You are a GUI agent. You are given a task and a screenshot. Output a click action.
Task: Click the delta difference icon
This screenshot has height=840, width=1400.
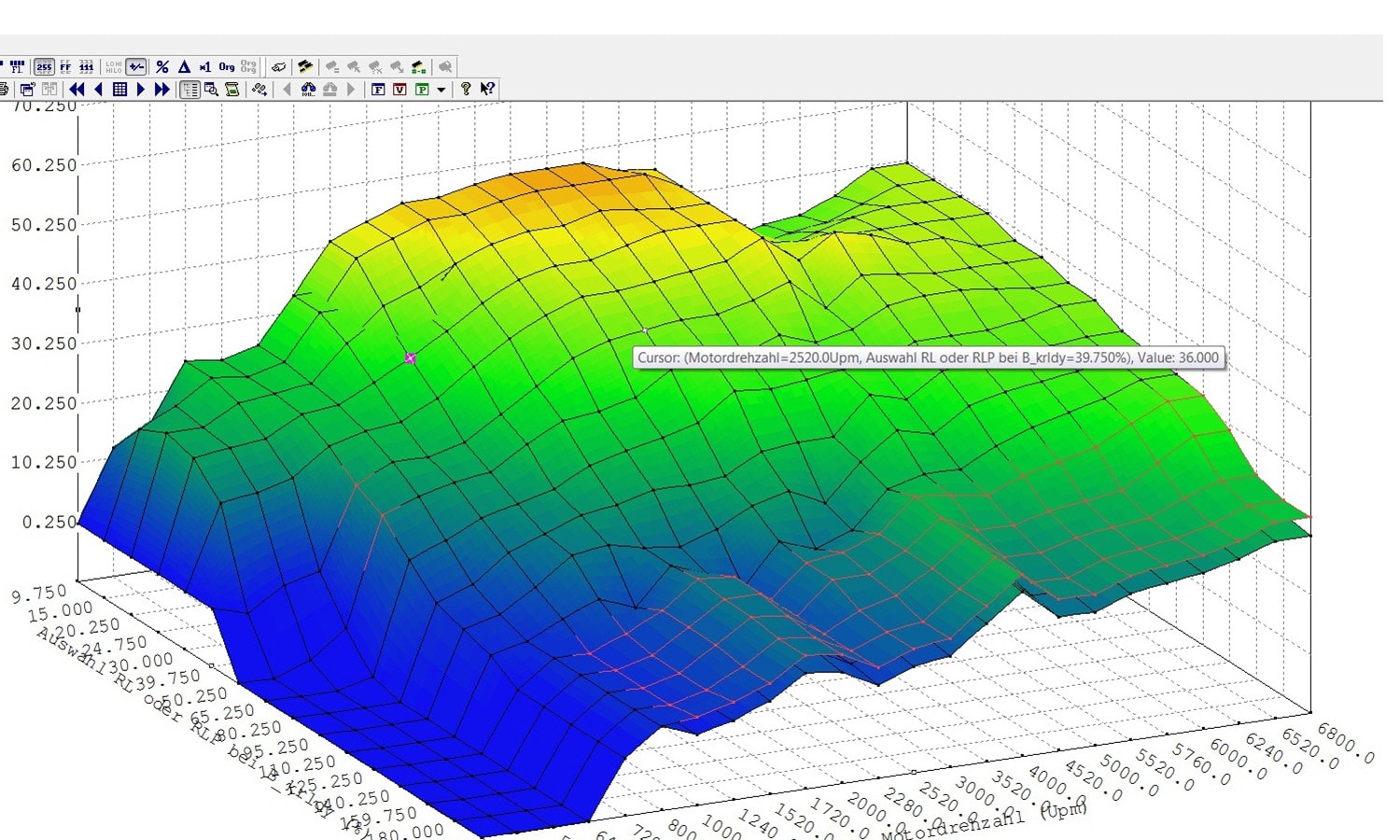[x=184, y=67]
